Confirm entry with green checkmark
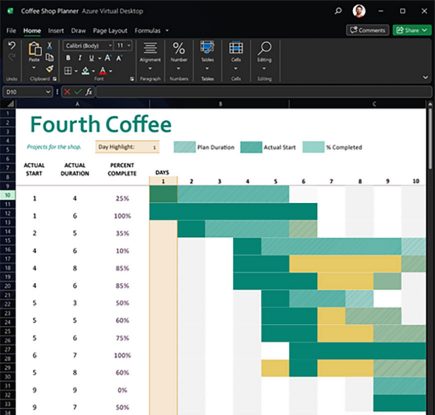 click(78, 92)
